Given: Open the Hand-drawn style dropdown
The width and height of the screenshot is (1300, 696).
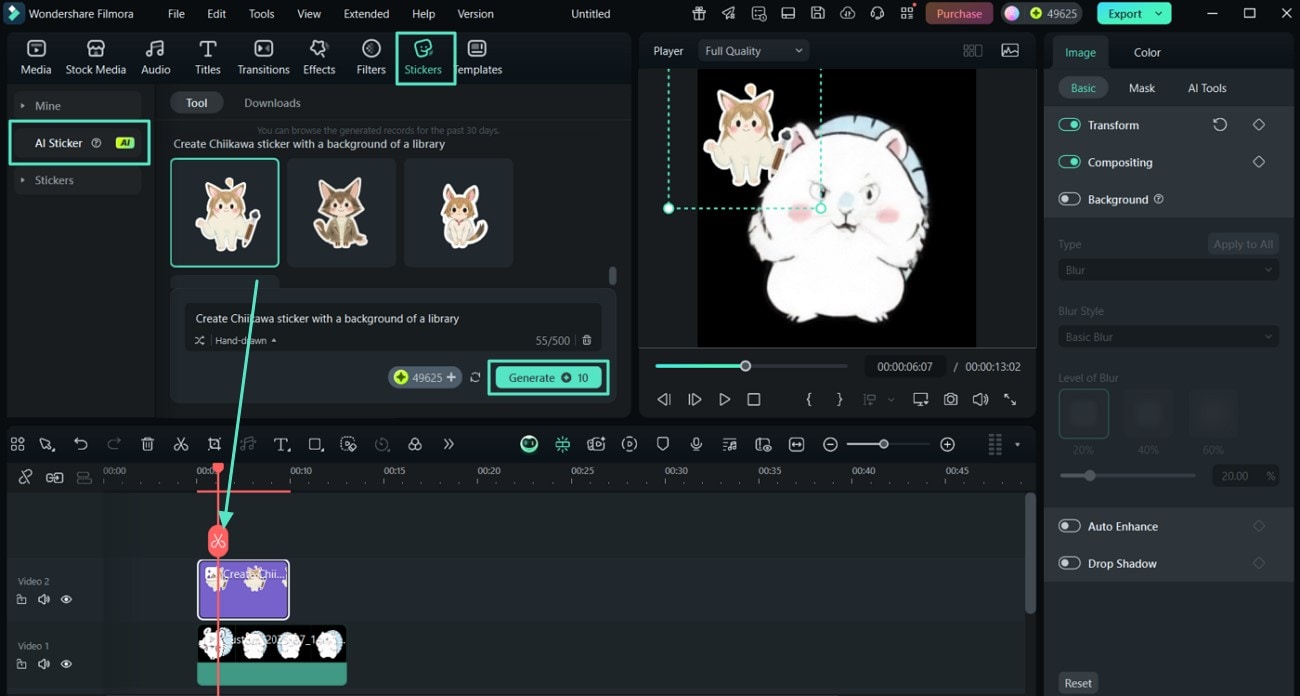Looking at the screenshot, I should click(244, 341).
